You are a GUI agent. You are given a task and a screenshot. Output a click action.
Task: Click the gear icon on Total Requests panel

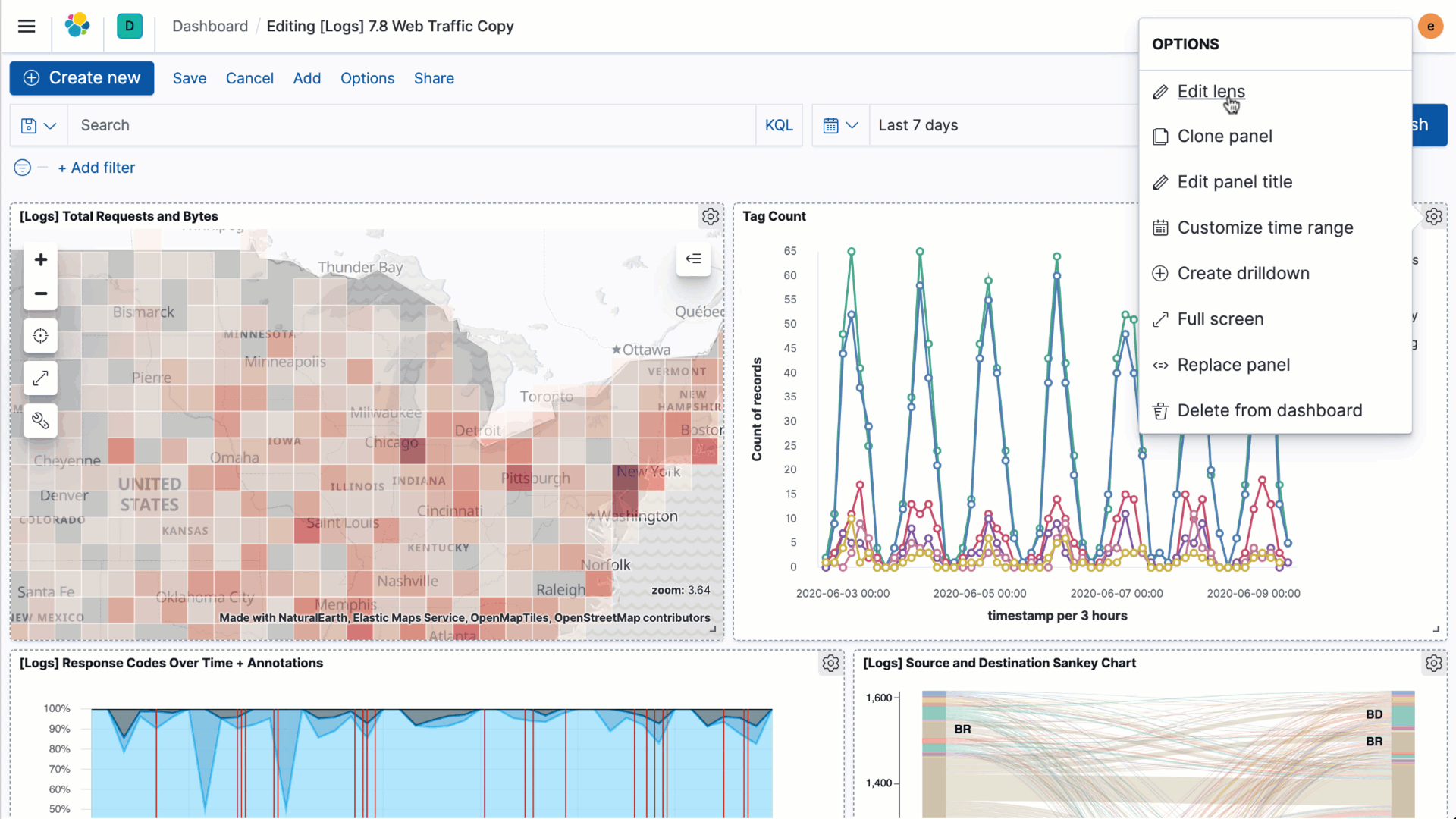pos(710,216)
